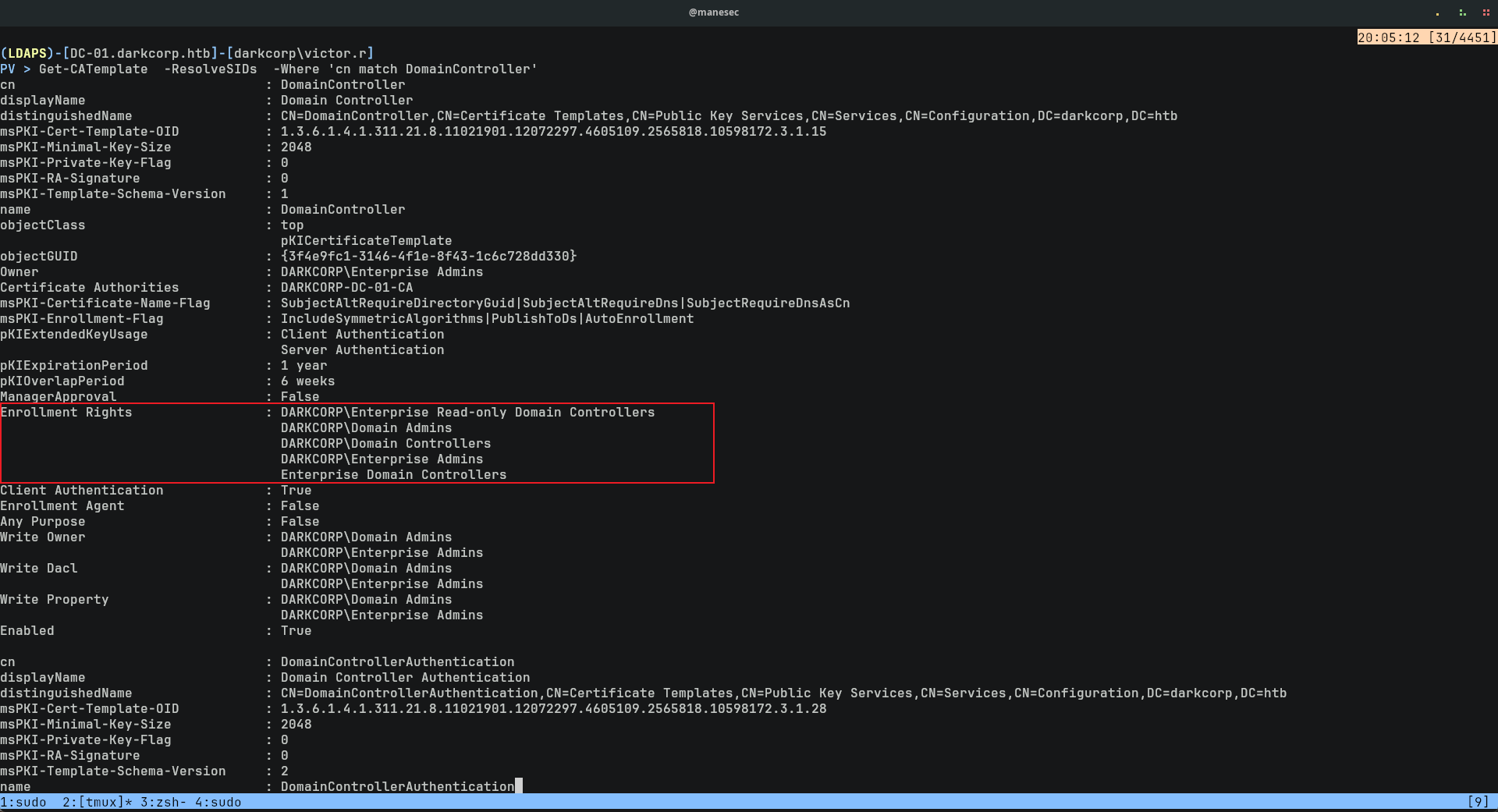The width and height of the screenshot is (1498, 812).
Task: Click the DARKCORP-DC-01-CA certificate authority value
Action: coord(346,287)
